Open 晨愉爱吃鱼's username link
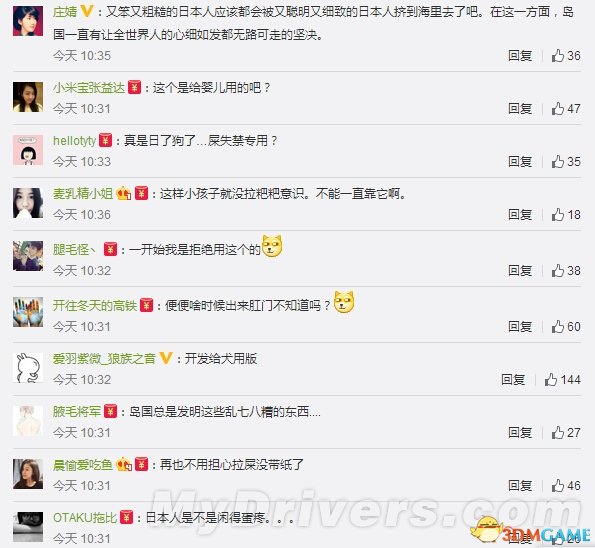Viewport: 595px width, 548px height. point(83,465)
